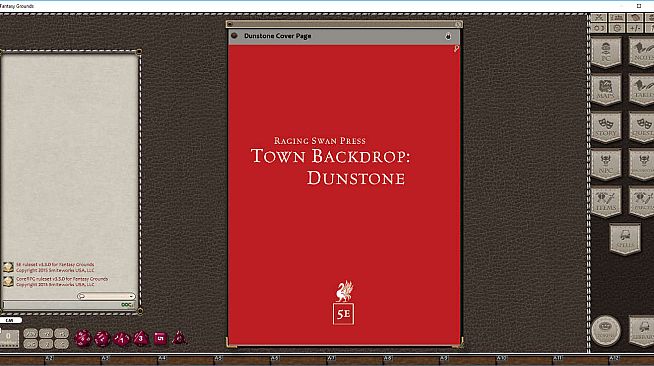Screen dimensions: 654x366
Task: Click the Town Backdrop: Dunstone cover image
Action: coord(344,195)
